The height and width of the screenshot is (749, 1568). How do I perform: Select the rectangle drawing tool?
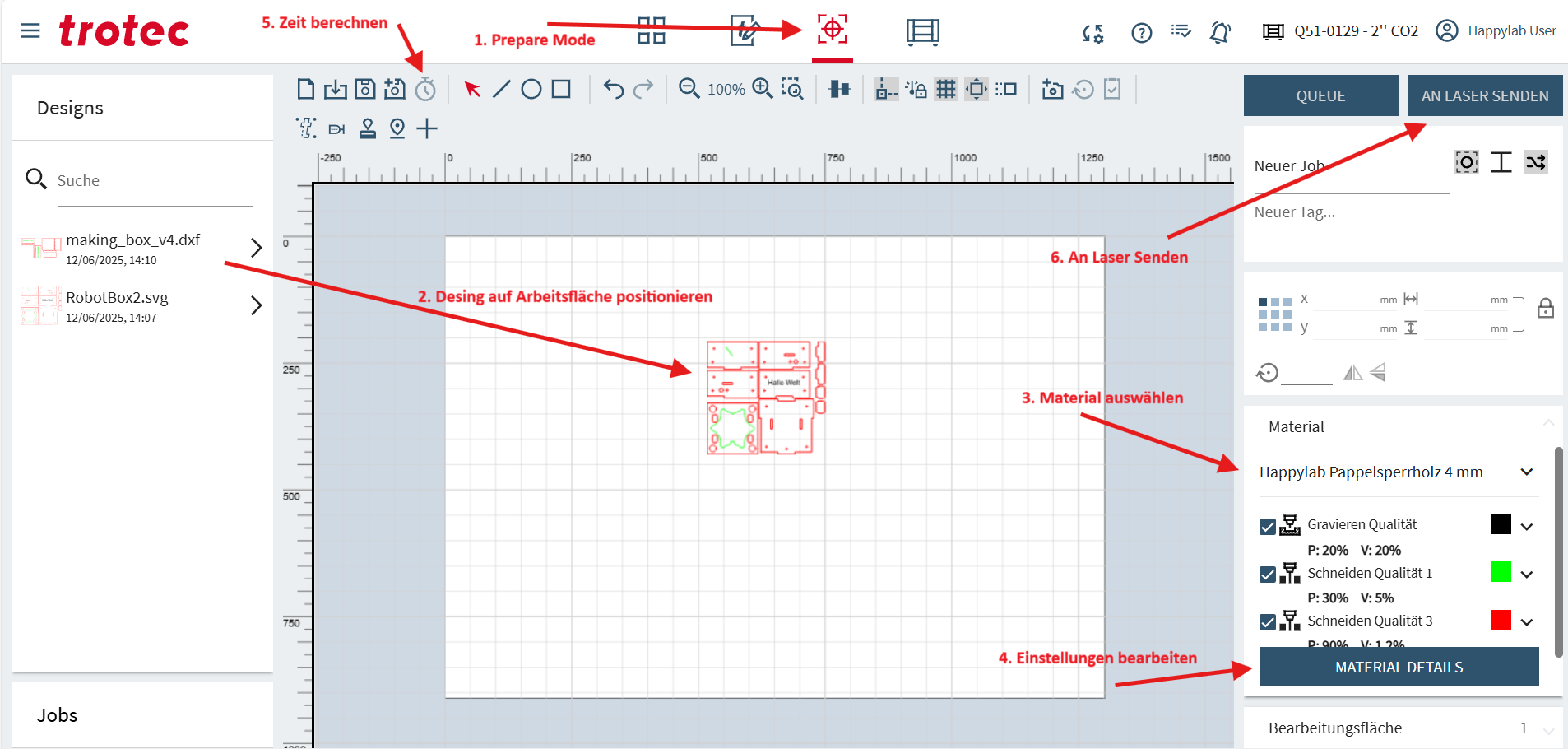click(x=561, y=89)
